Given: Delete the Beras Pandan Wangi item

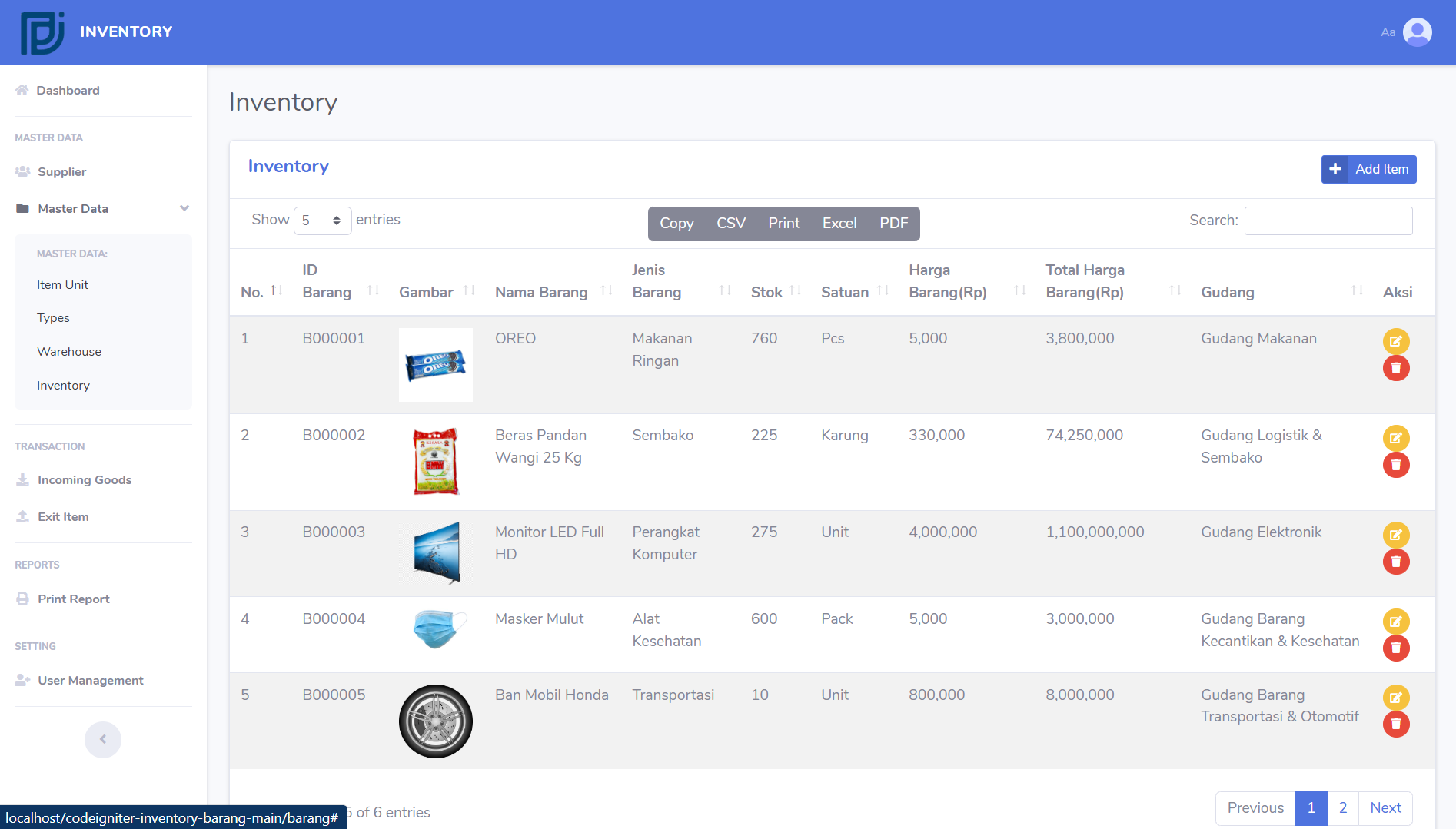Looking at the screenshot, I should pyautogui.click(x=1395, y=465).
